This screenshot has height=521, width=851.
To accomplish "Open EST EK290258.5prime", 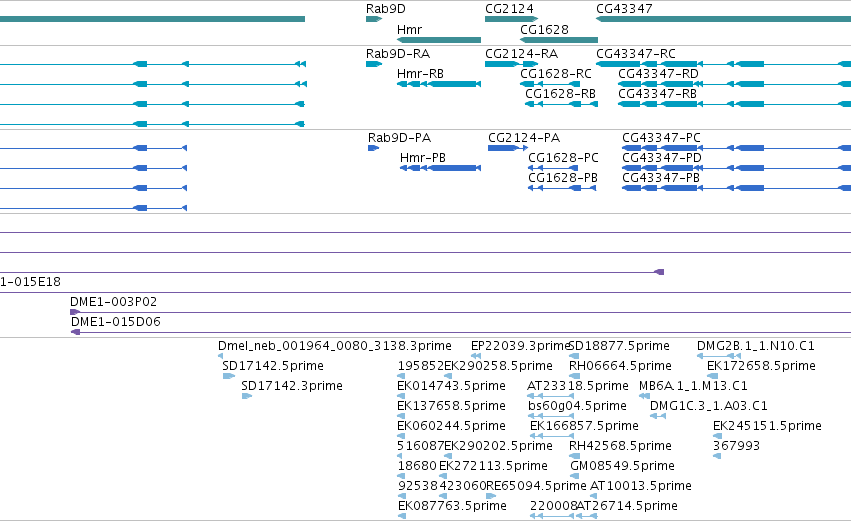I will click(498, 366).
